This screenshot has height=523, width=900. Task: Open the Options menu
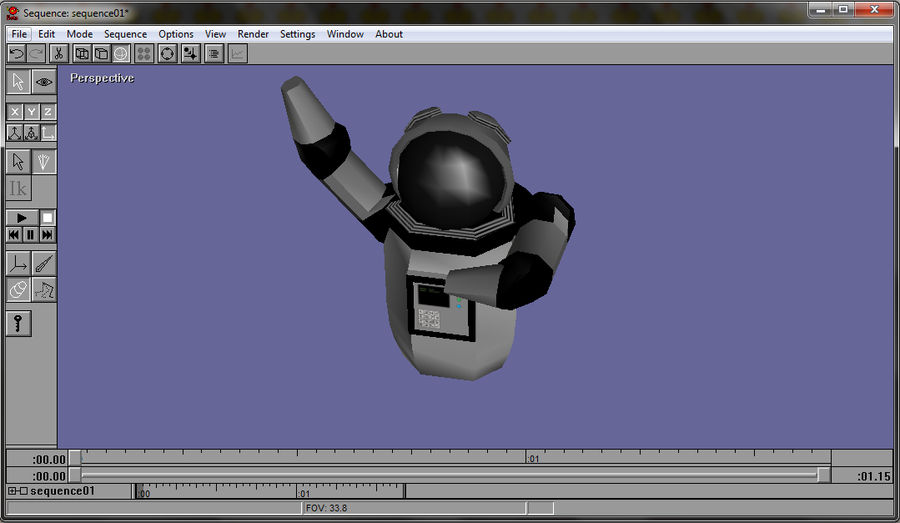[176, 34]
